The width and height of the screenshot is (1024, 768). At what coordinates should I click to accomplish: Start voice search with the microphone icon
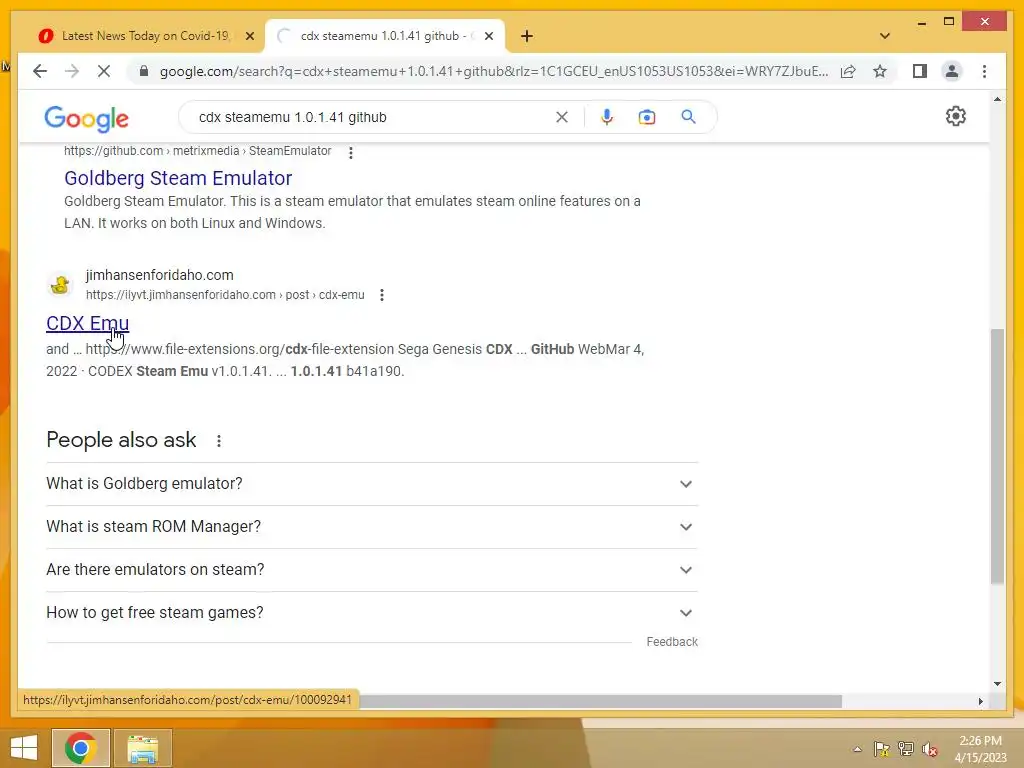(x=607, y=117)
